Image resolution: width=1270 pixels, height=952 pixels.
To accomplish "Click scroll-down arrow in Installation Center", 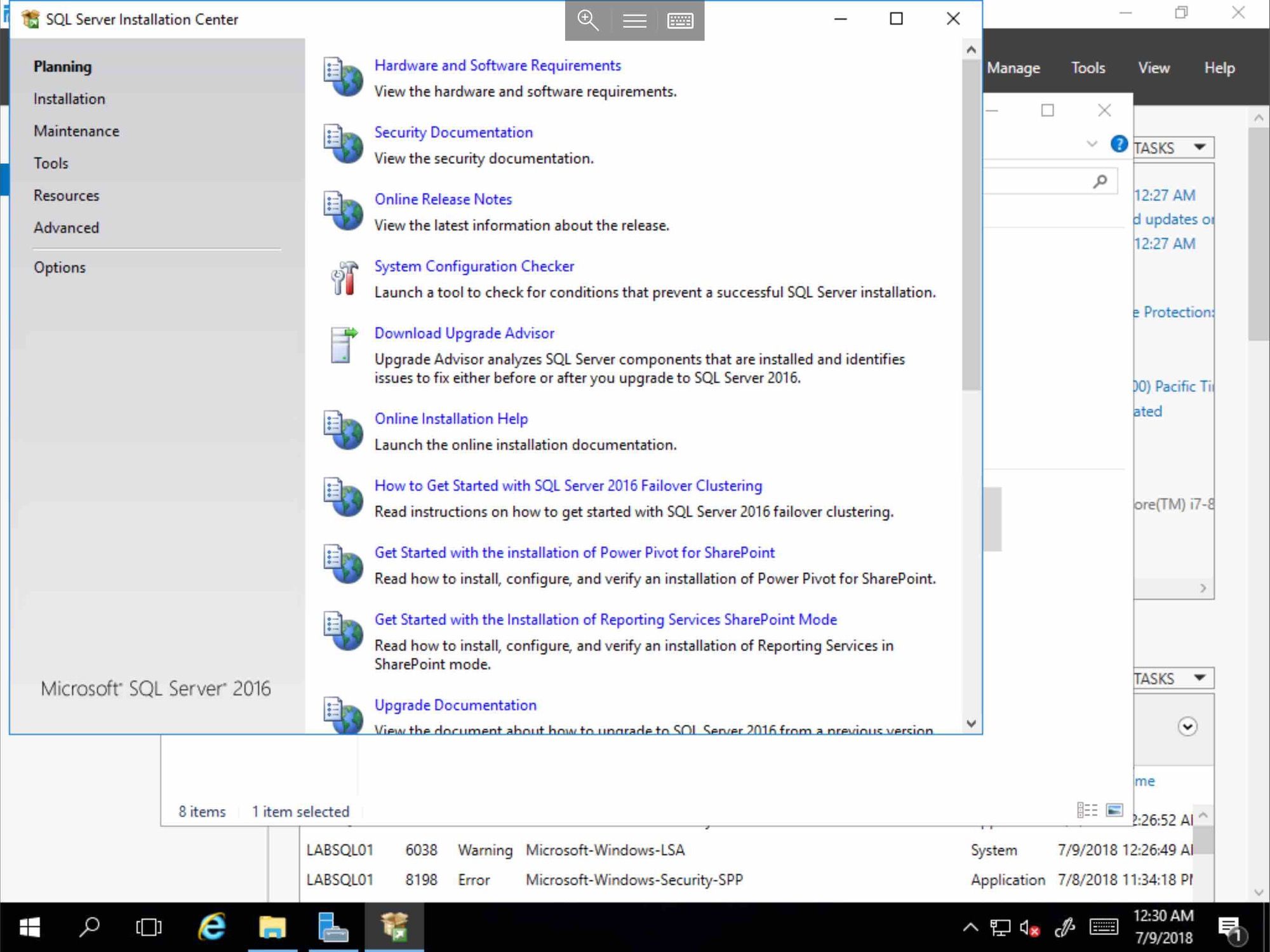I will (971, 723).
